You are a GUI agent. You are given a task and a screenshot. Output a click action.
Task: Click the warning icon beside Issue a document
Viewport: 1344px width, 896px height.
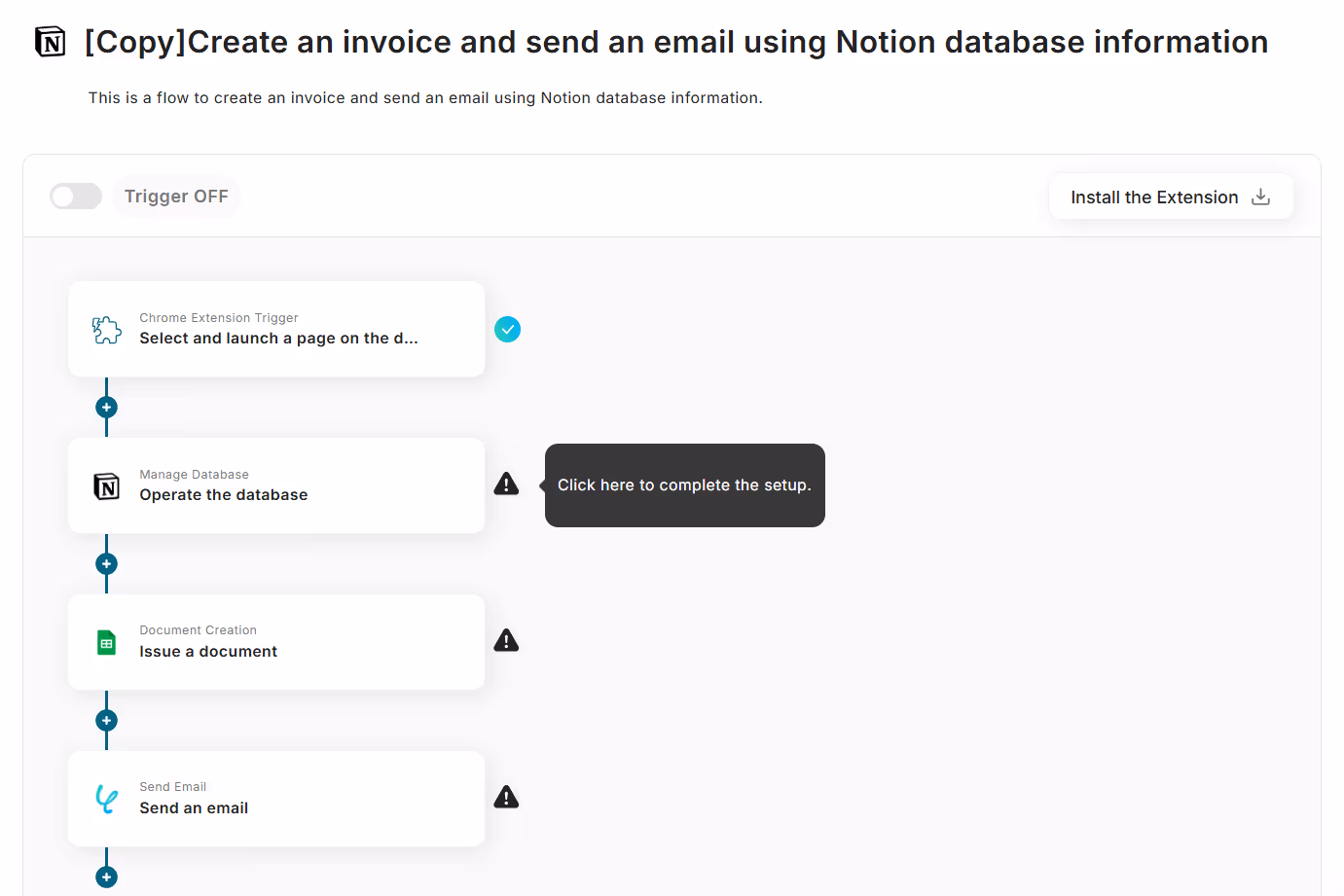(x=506, y=640)
